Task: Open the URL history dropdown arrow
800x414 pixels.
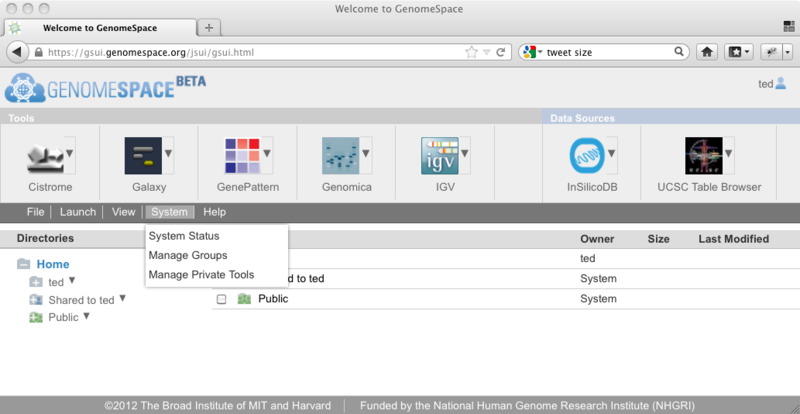Action: (x=487, y=52)
